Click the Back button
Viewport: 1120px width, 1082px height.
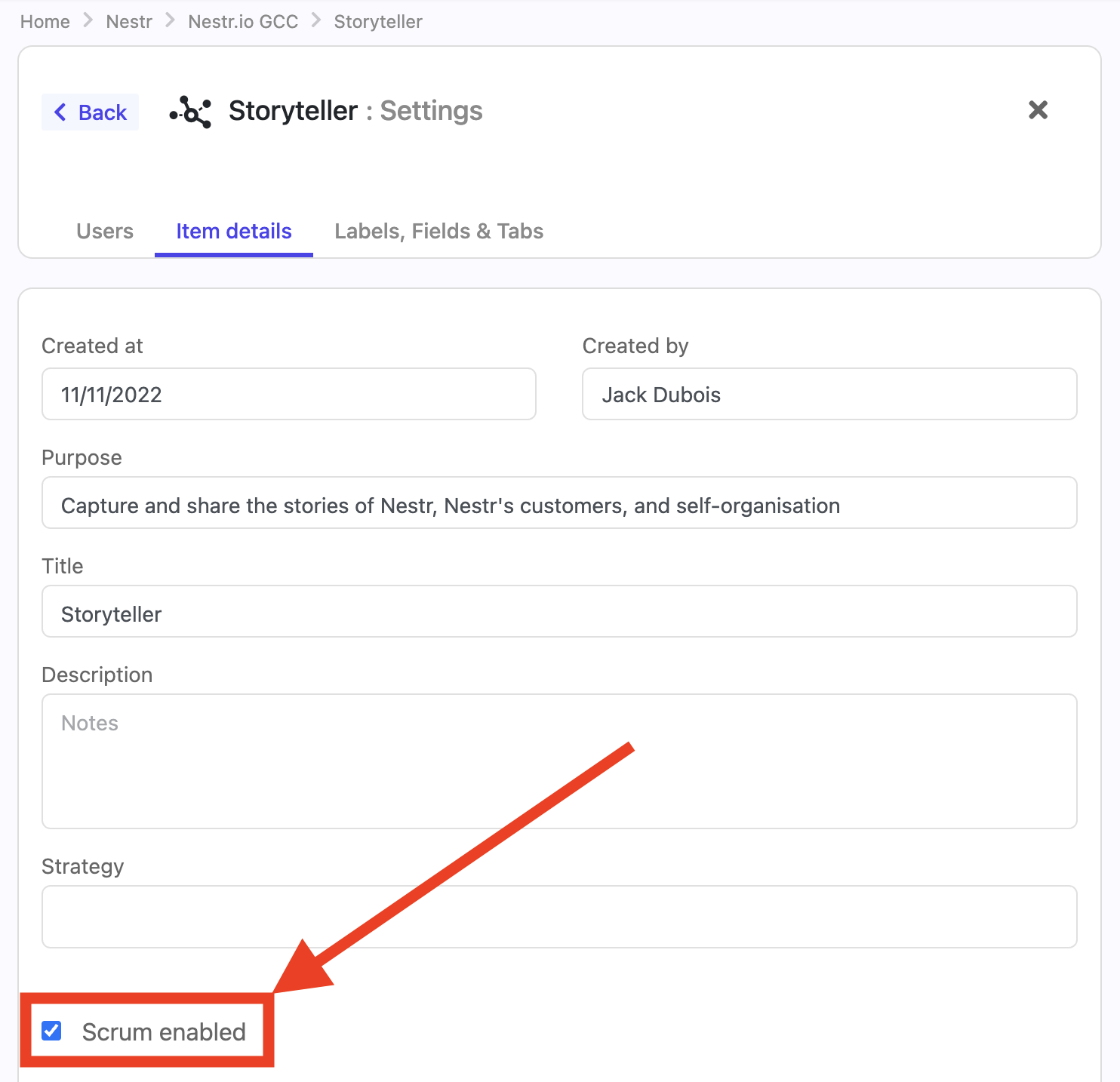[x=90, y=112]
